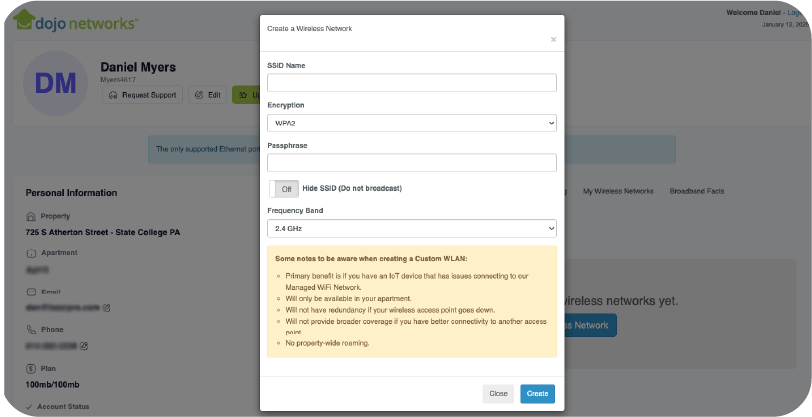
Task: Click the SSID Name input field
Action: coord(411,83)
